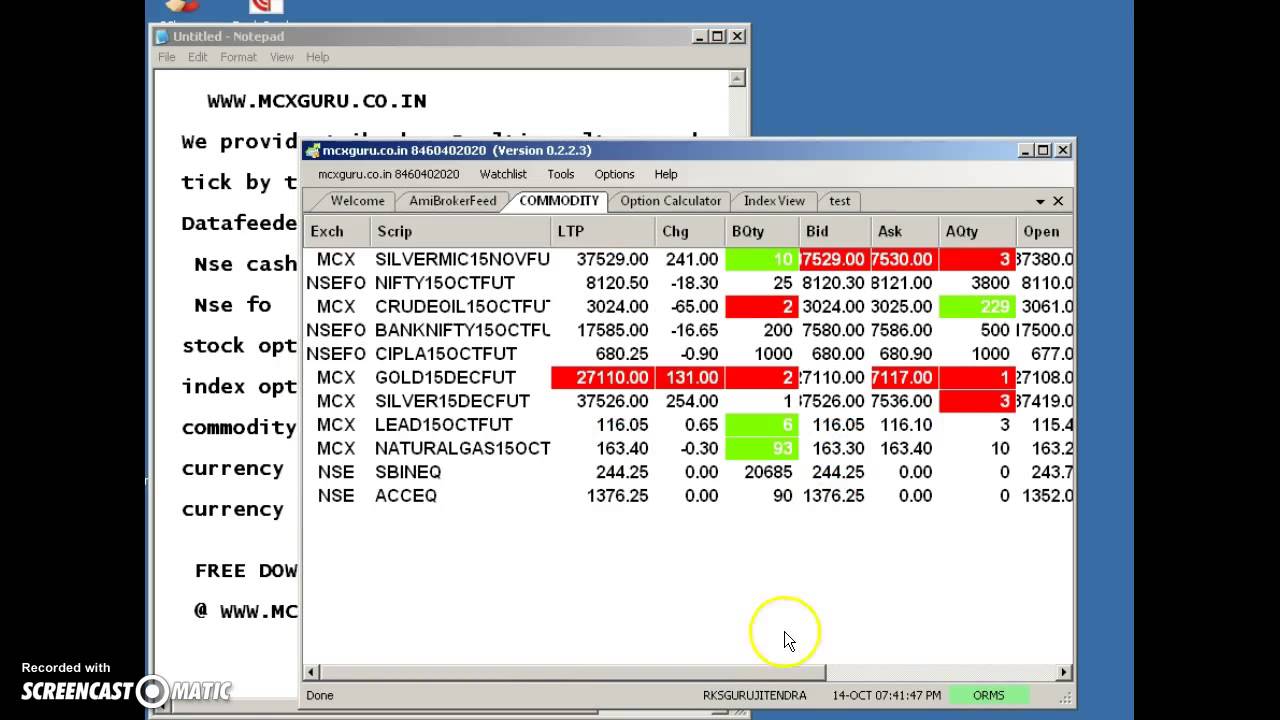
Task: Click the RKSGURUJITENDRA status bar entry
Action: point(754,695)
